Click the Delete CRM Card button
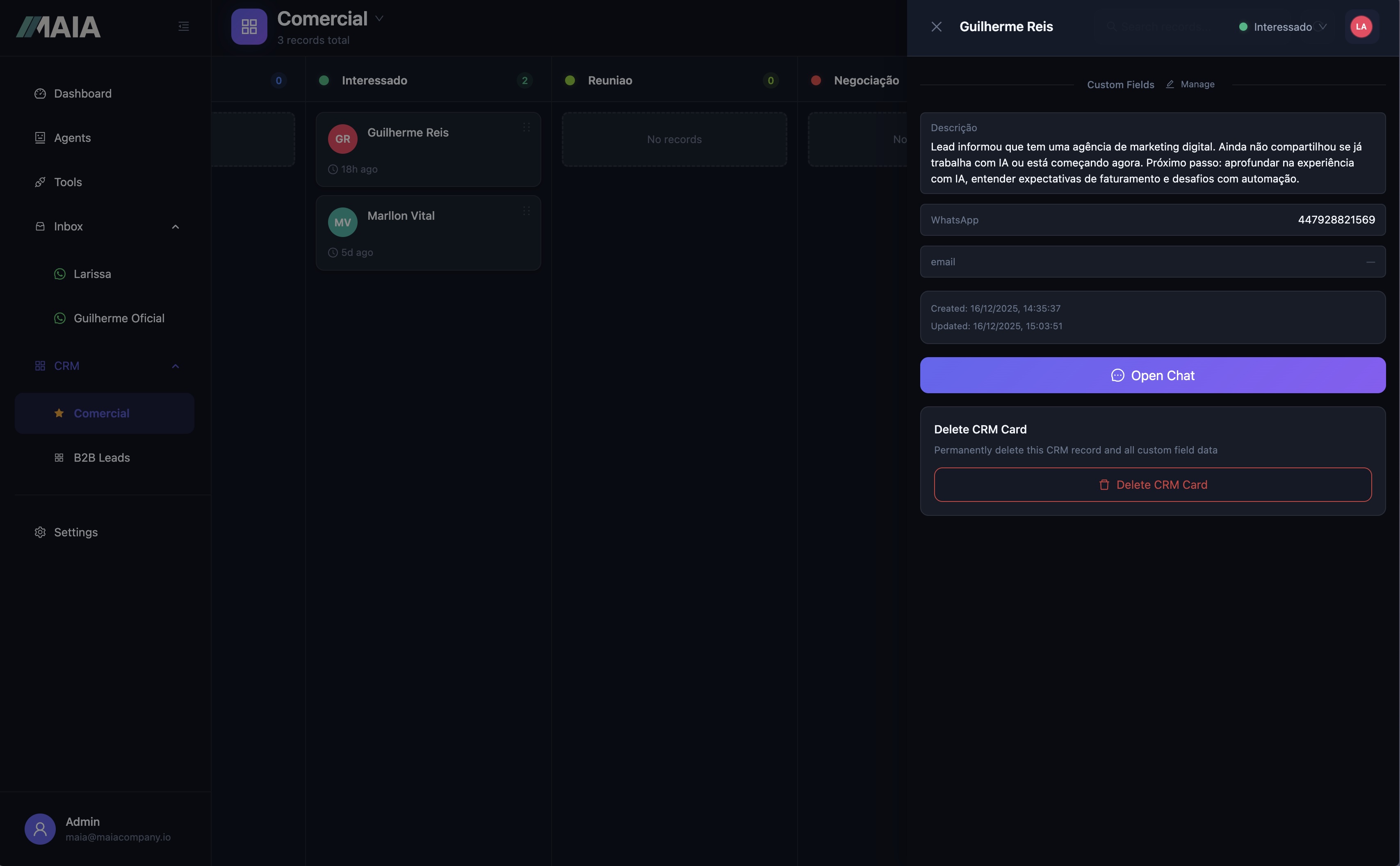This screenshot has width=1400, height=866. click(1153, 484)
